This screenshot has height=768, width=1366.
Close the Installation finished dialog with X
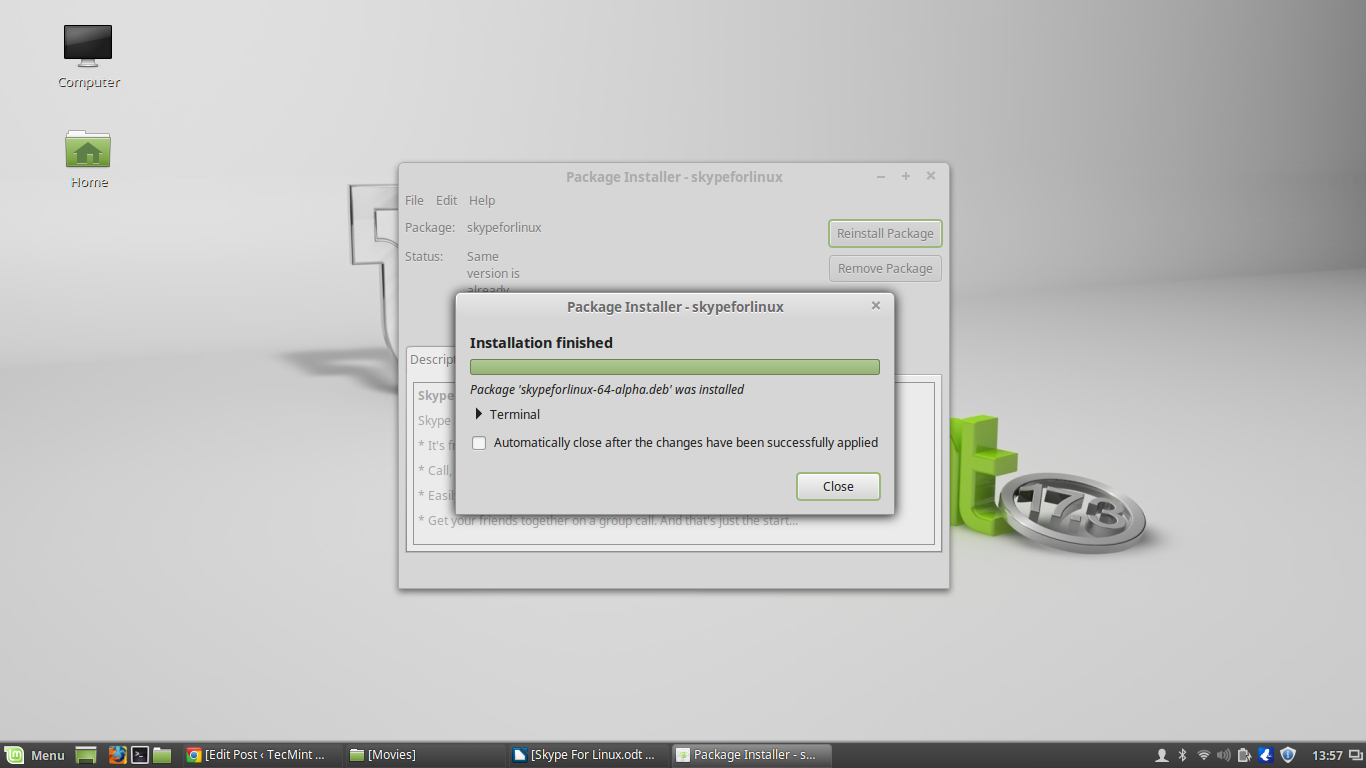876,306
